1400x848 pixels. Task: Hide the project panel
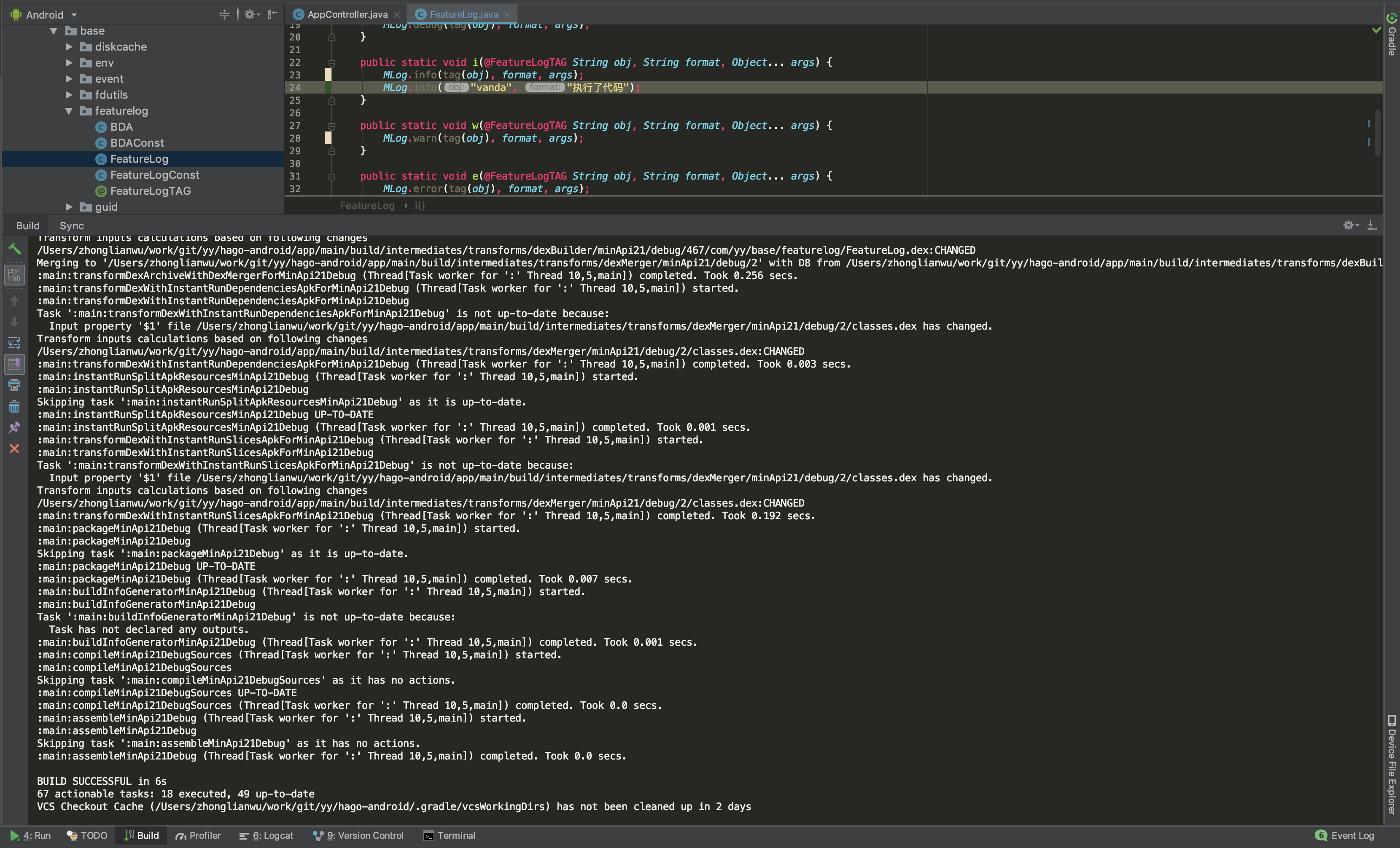[x=273, y=14]
